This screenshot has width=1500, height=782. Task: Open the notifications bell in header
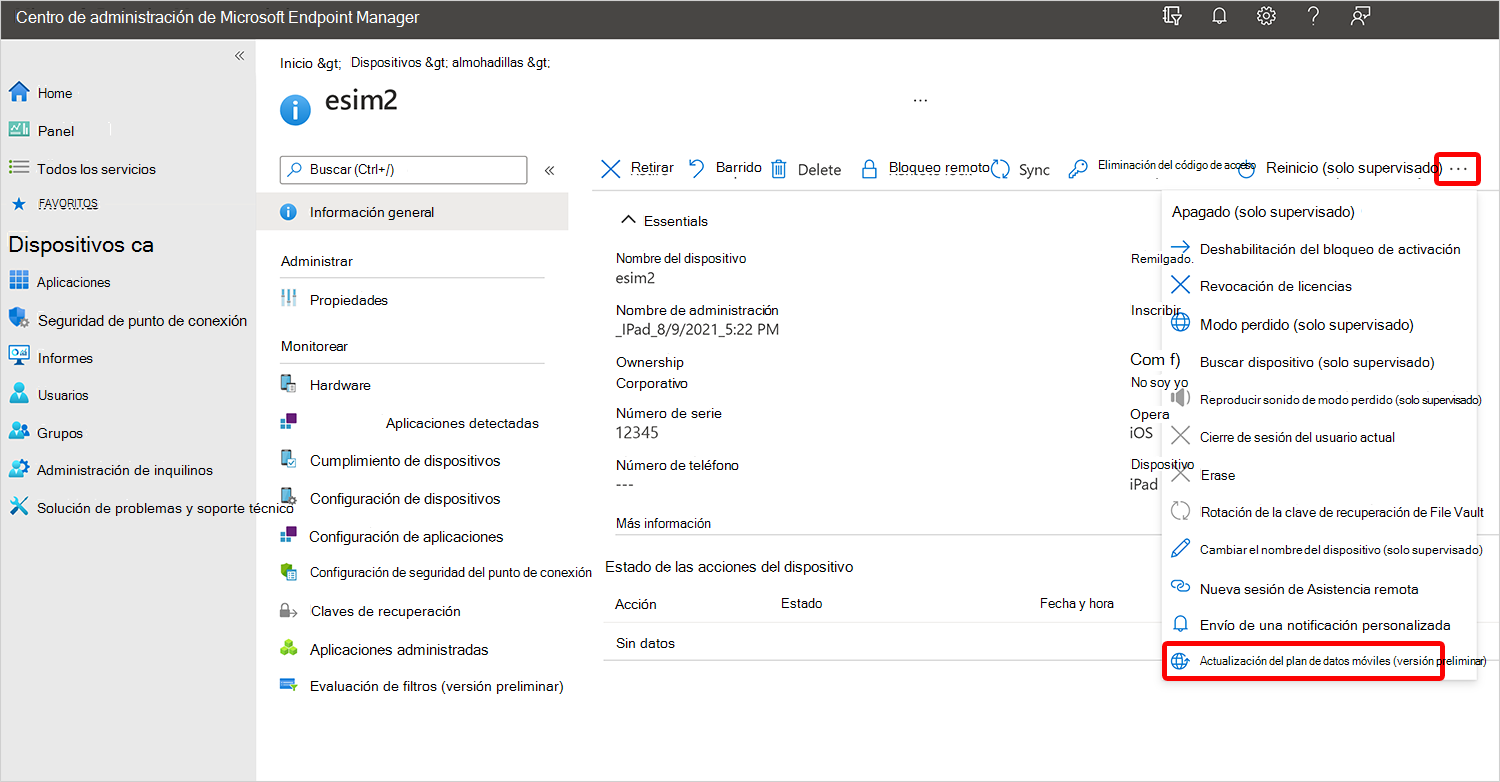1219,17
